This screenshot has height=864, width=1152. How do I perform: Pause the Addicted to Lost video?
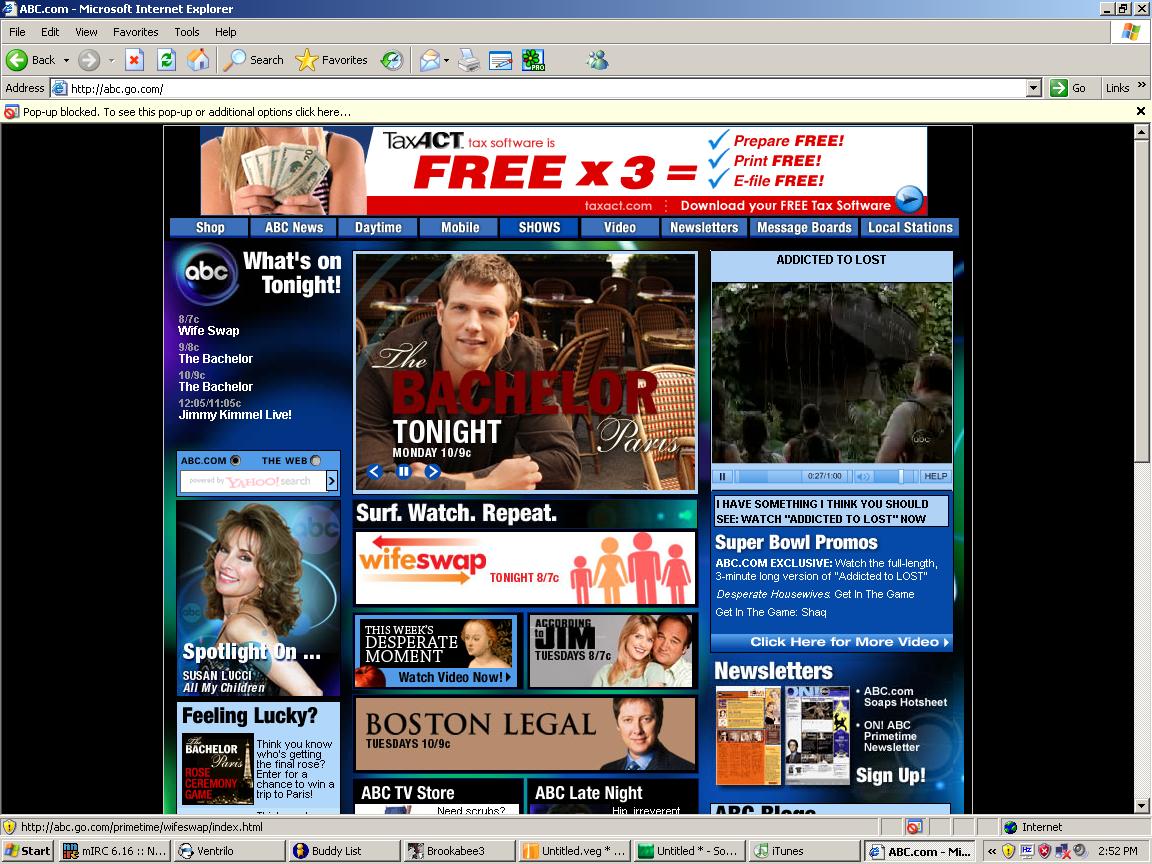click(x=723, y=477)
